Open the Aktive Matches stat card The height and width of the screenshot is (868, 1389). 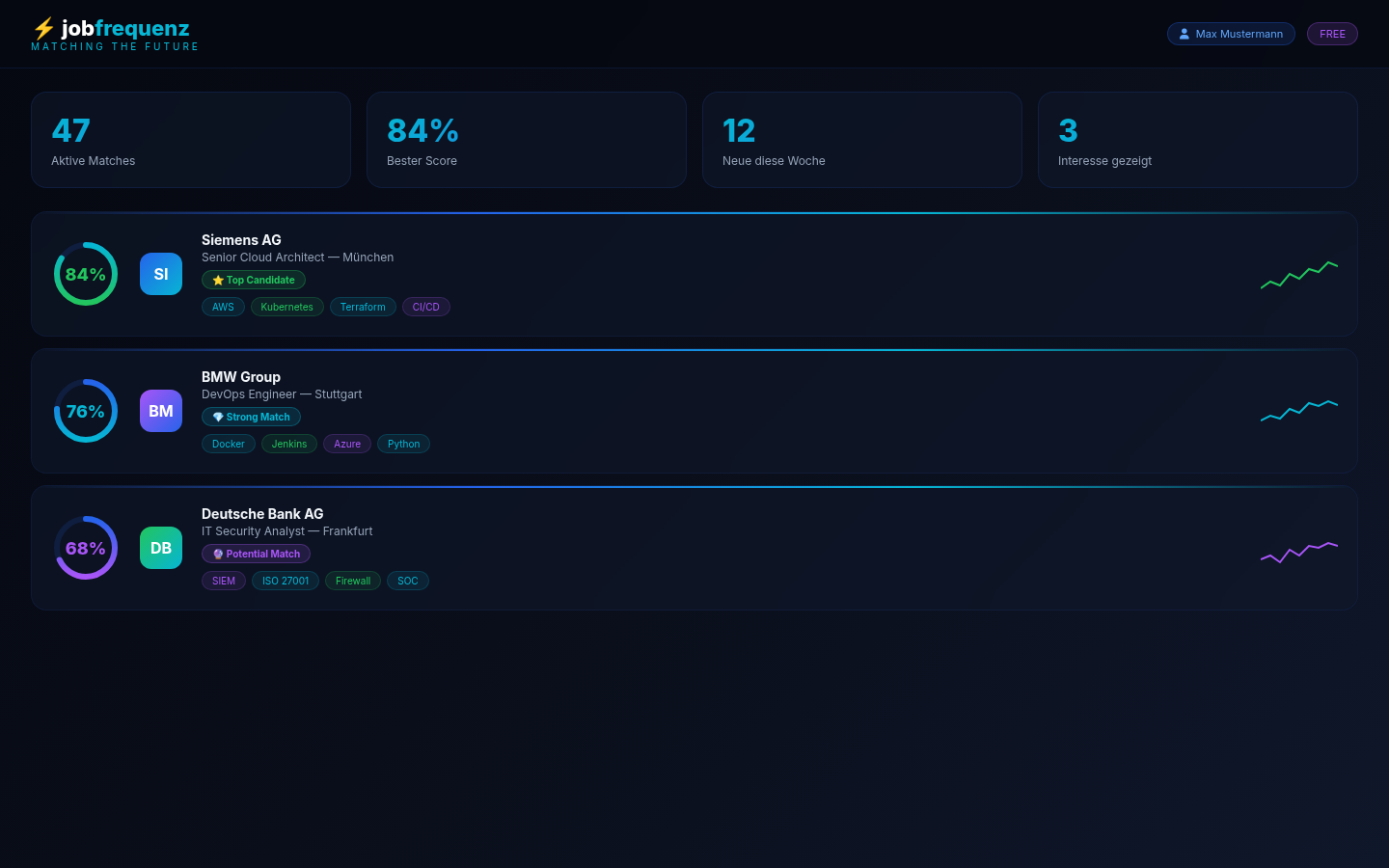point(190,139)
